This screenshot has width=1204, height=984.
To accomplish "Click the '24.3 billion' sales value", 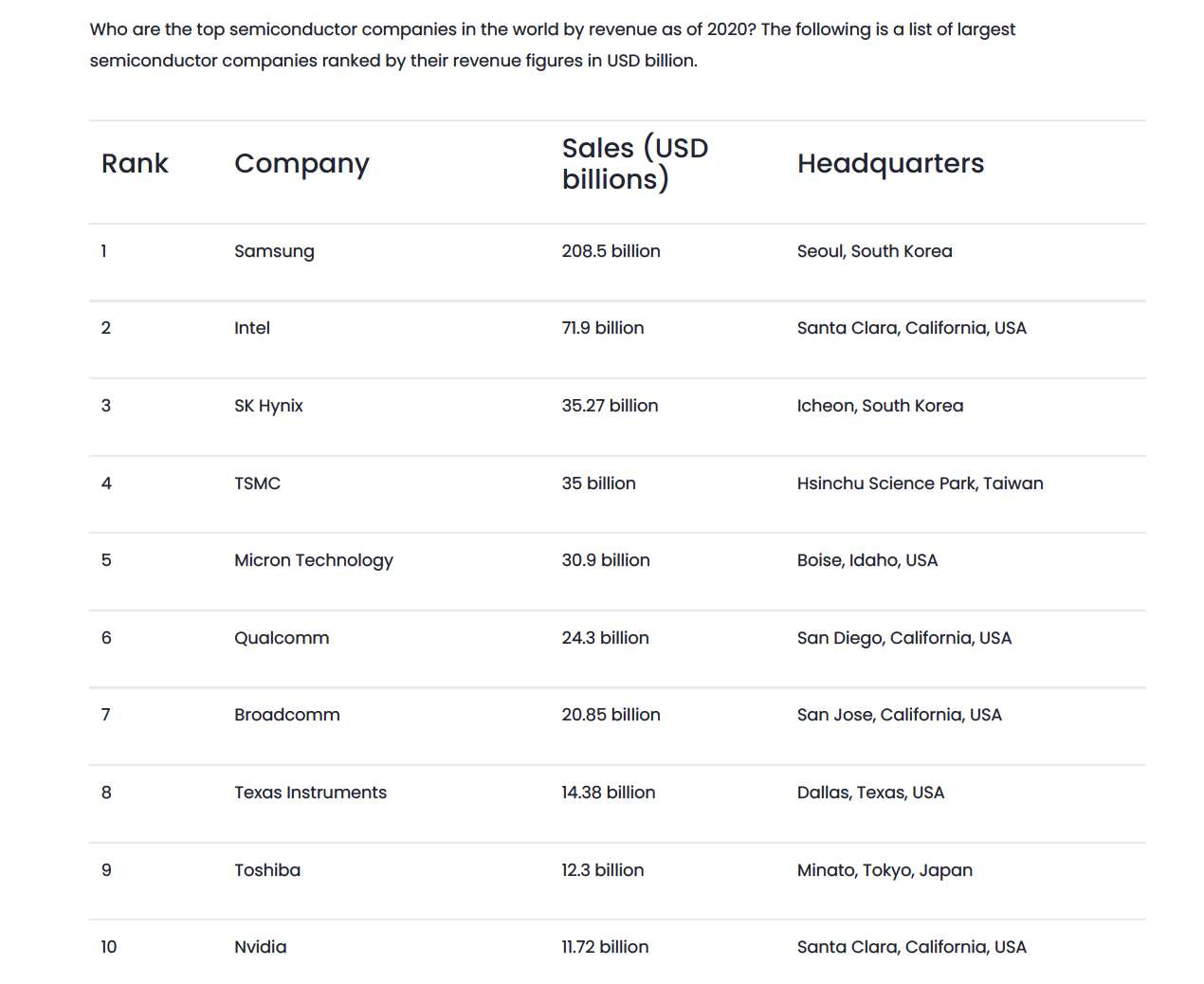I will 605,638.
